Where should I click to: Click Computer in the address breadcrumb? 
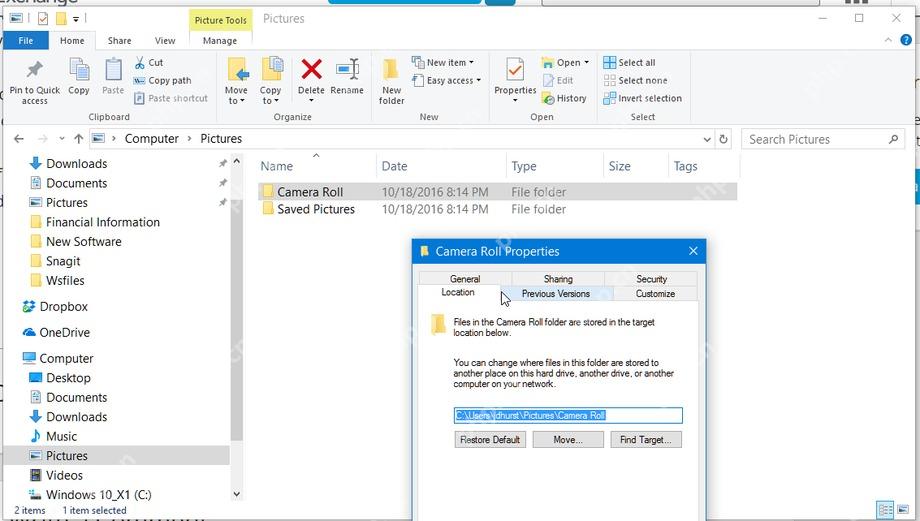(151, 139)
